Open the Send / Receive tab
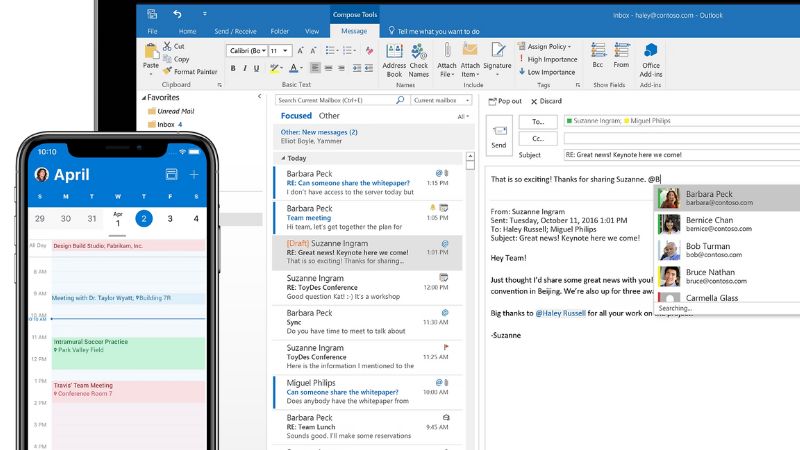The image size is (800, 450). click(235, 31)
